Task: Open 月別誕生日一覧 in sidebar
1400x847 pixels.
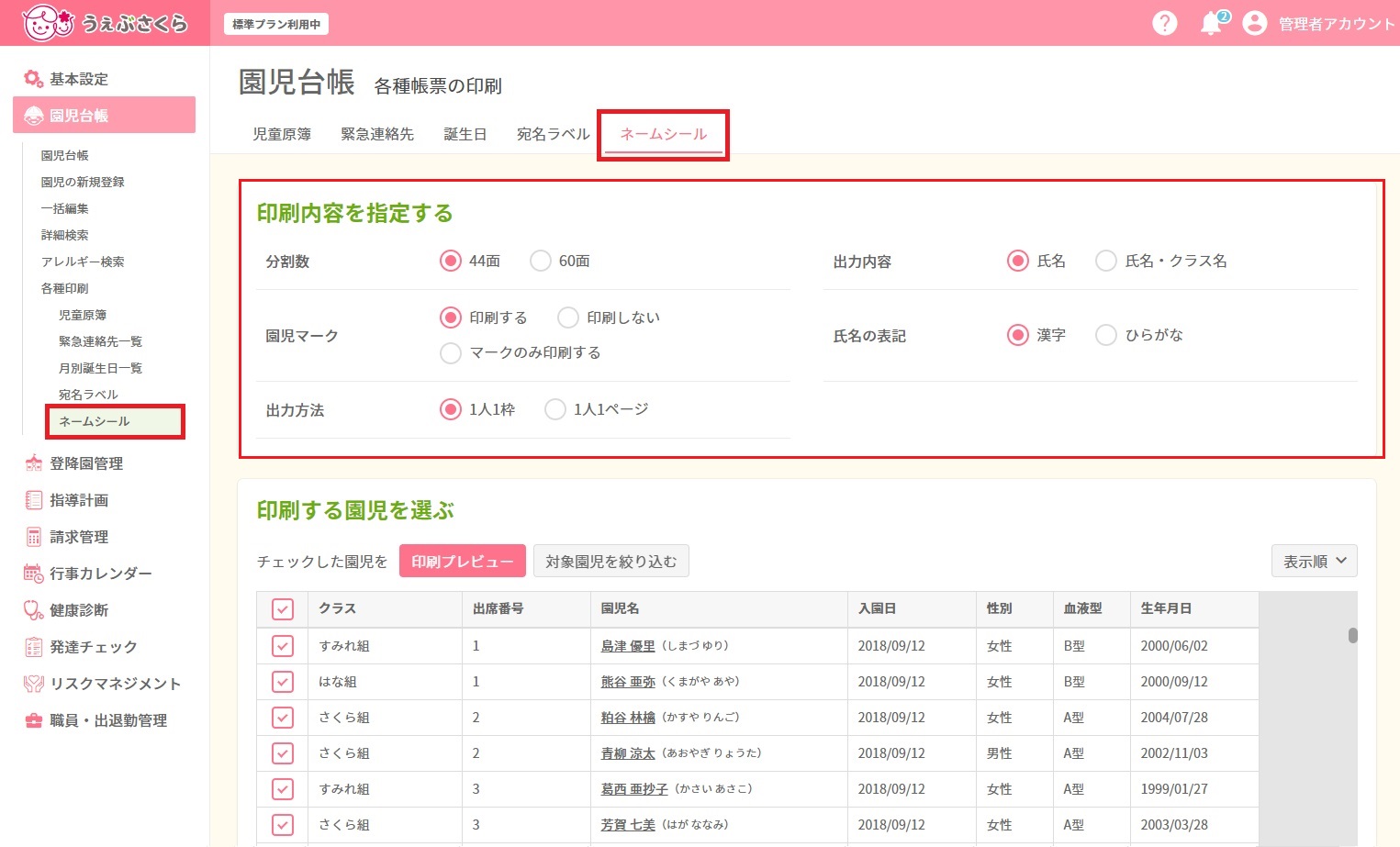Action: [100, 368]
